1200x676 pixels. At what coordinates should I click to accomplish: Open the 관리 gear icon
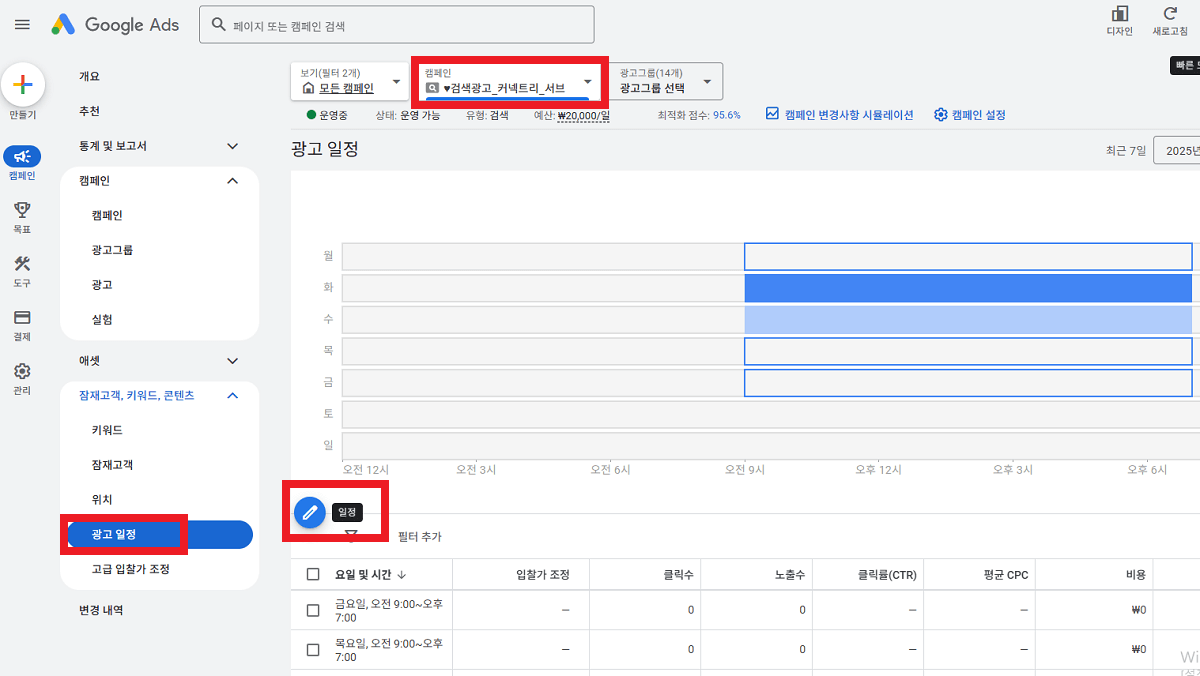(22, 371)
